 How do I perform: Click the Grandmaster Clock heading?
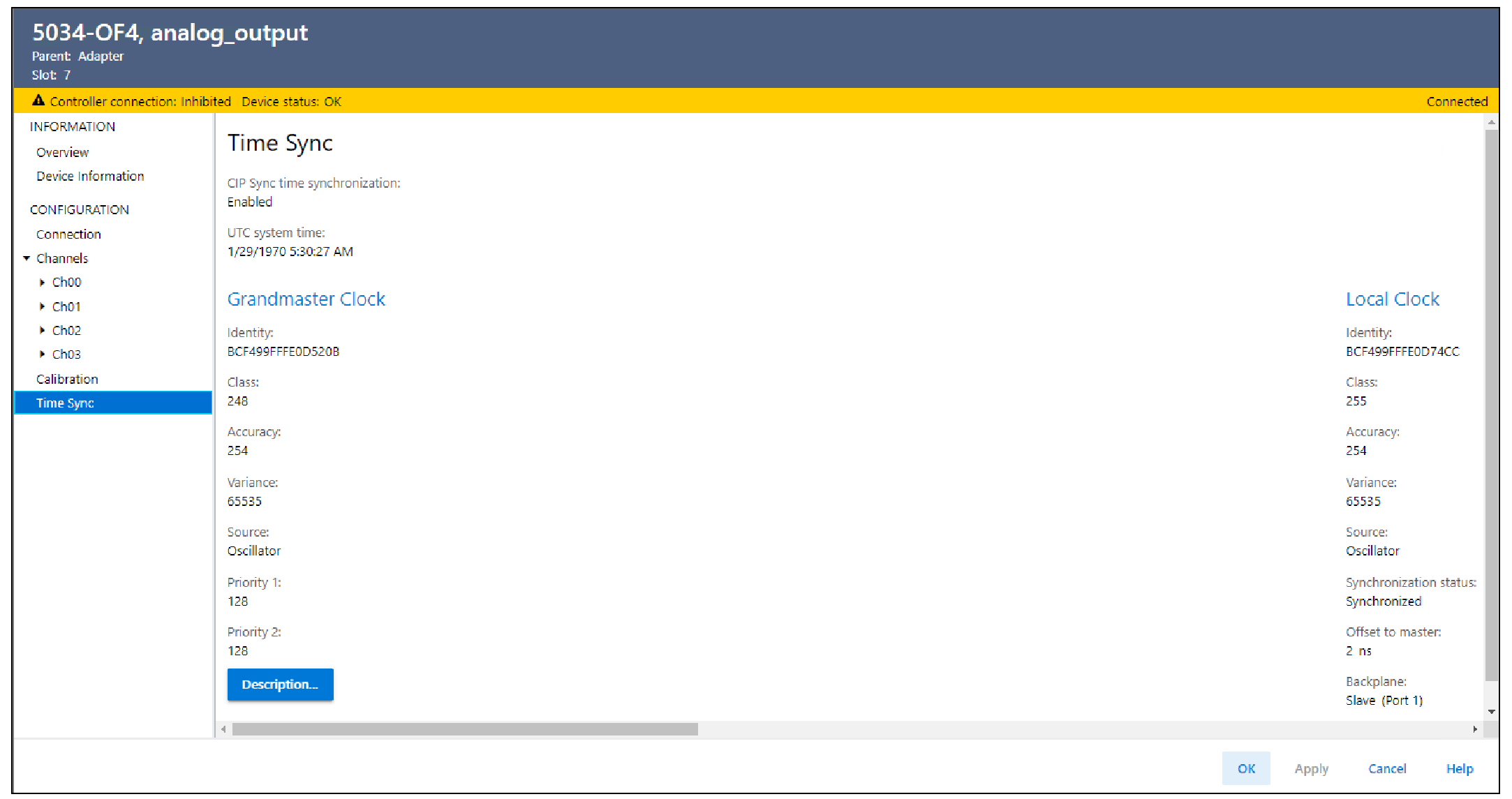click(x=306, y=299)
